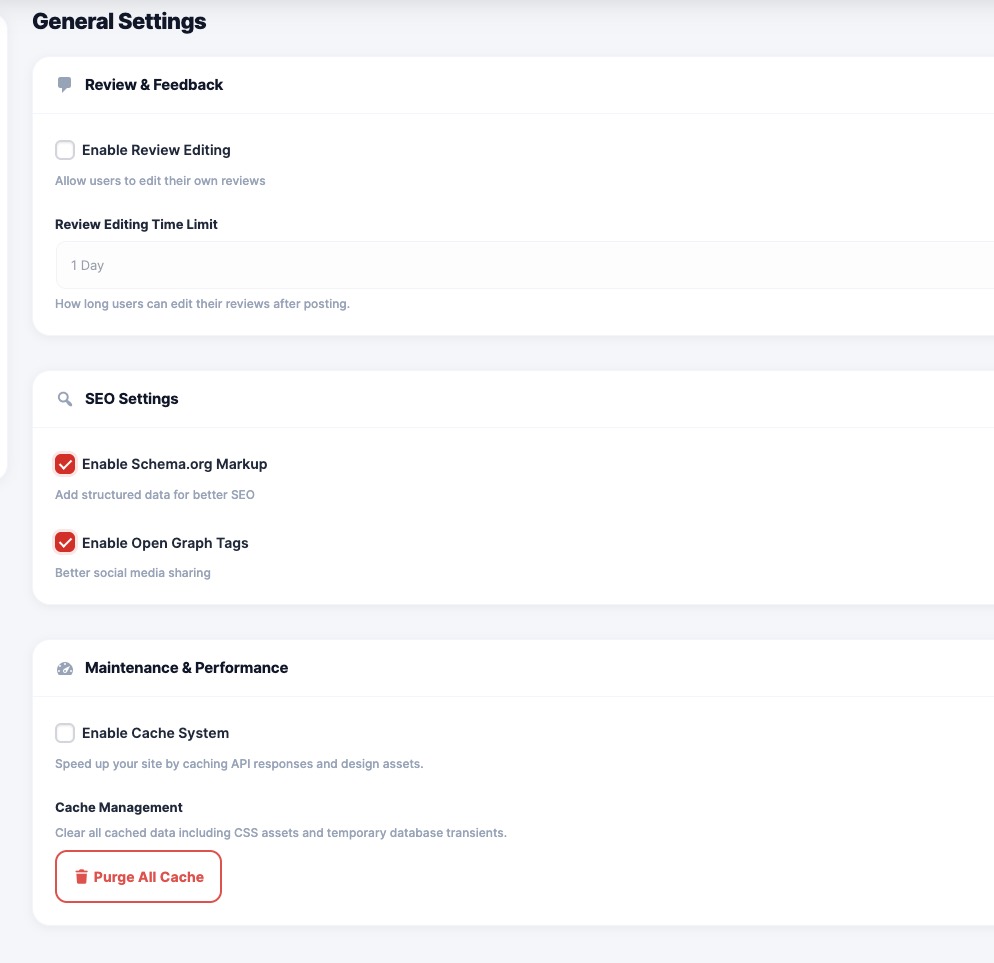Click the trash icon in Purge button
This screenshot has width=994, height=963.
click(x=82, y=877)
